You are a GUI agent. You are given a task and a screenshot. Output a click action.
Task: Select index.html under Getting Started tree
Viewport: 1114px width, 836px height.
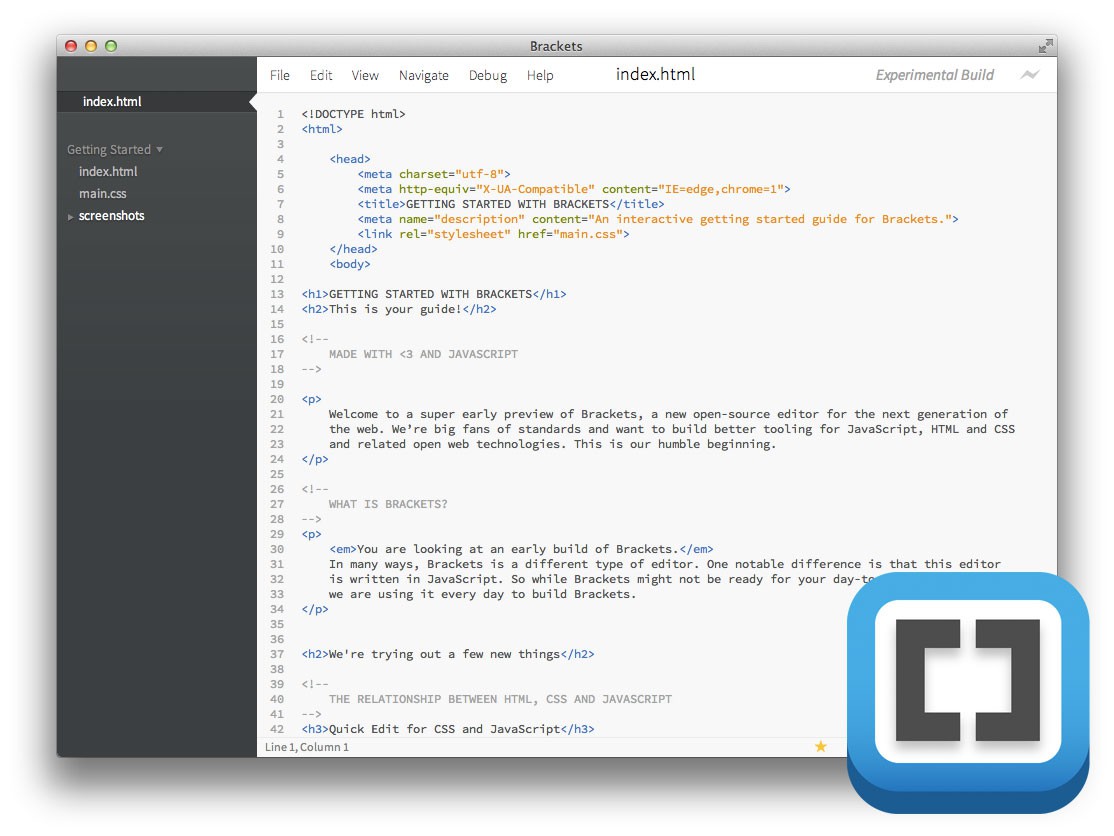coord(108,172)
